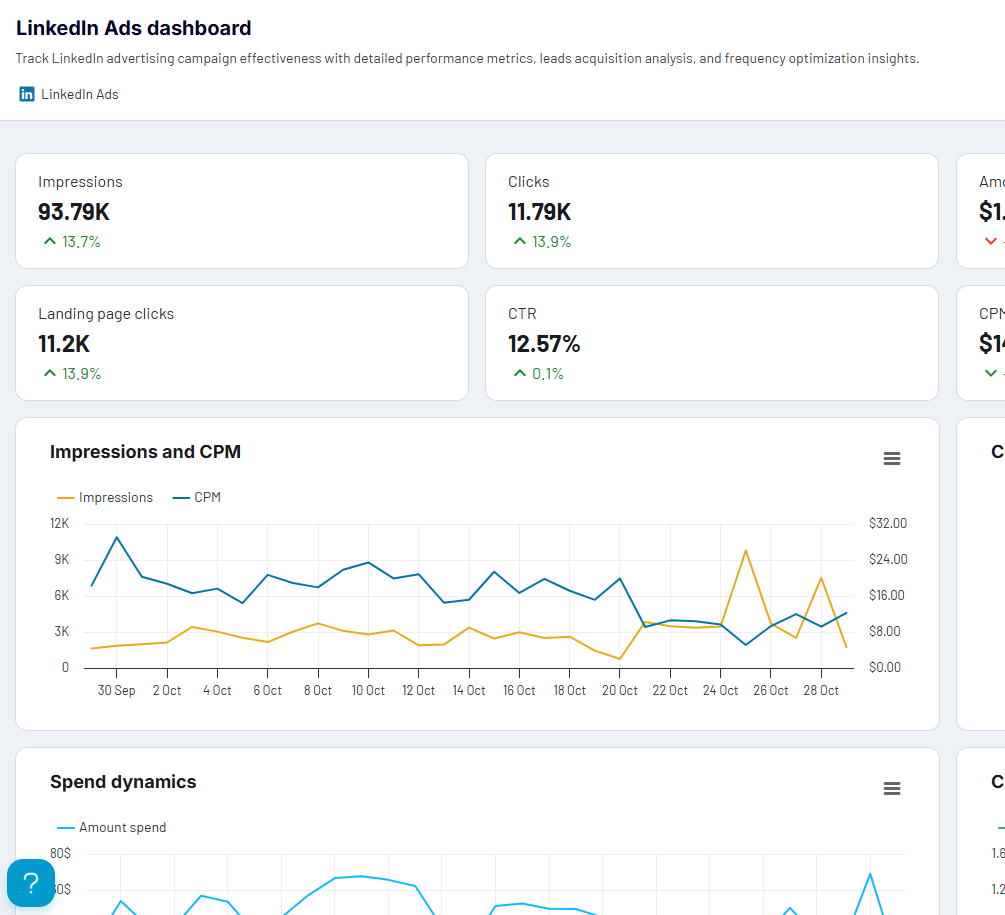The width and height of the screenshot is (1005, 915).
Task: Select the Landing page clicks 11.2K value
Action: click(64, 344)
